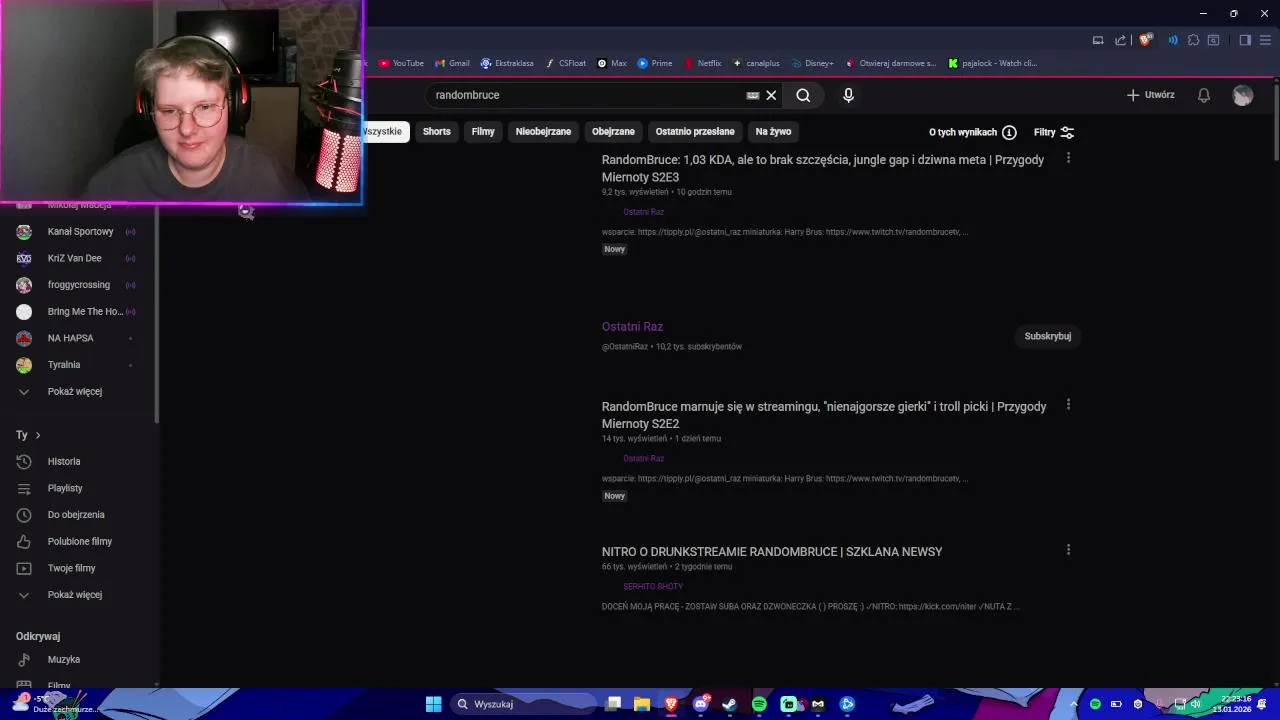Open the YouTube bookmark

(x=401, y=63)
